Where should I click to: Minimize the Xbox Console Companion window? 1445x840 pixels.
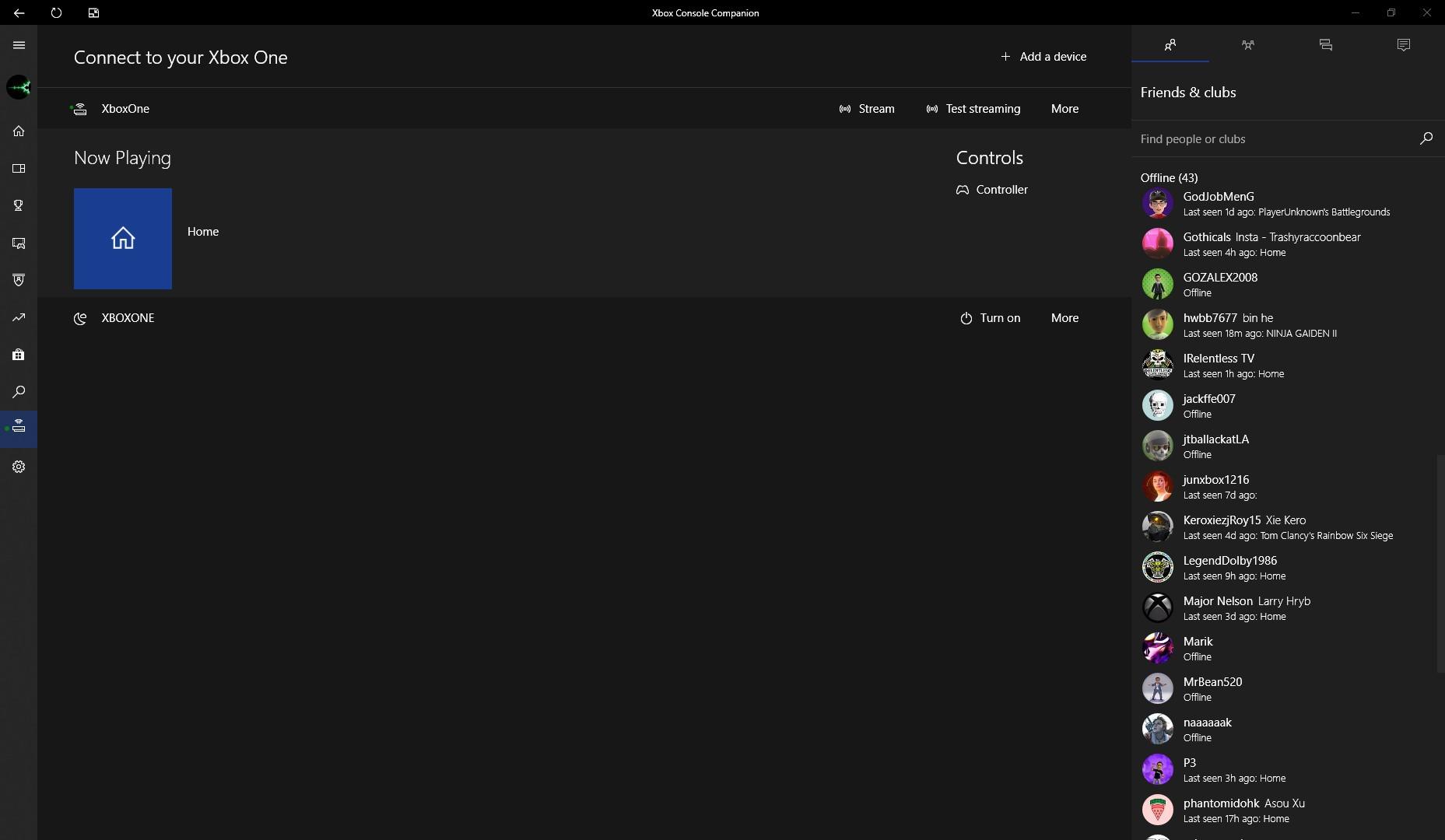pyautogui.click(x=1355, y=12)
